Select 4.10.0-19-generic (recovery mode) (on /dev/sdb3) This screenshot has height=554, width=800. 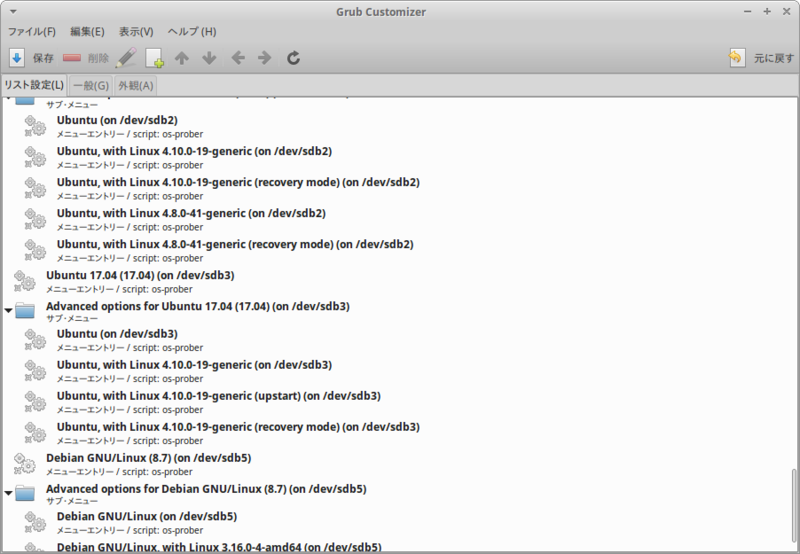click(x=238, y=427)
